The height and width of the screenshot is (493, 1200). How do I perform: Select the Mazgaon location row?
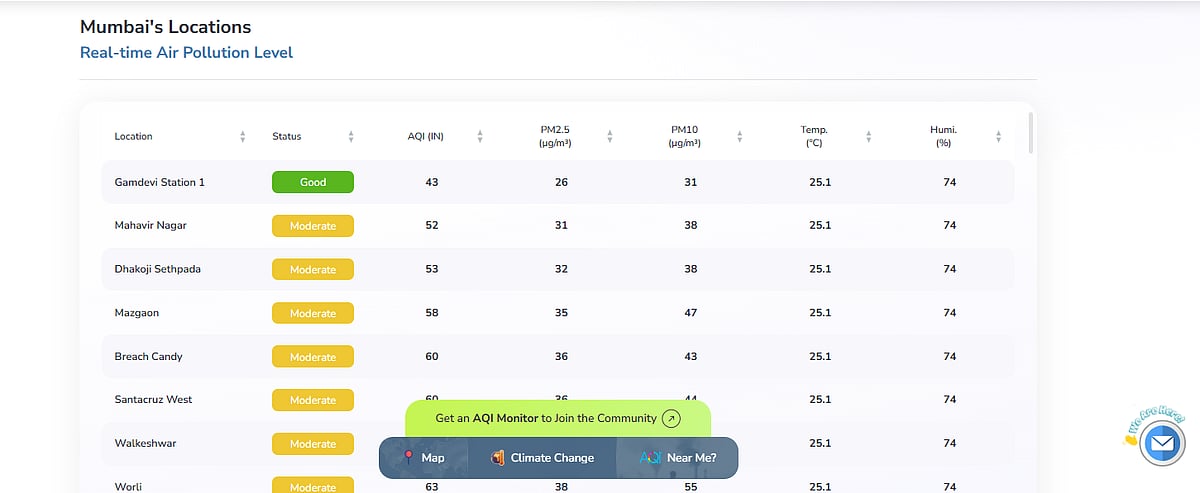pos(137,313)
